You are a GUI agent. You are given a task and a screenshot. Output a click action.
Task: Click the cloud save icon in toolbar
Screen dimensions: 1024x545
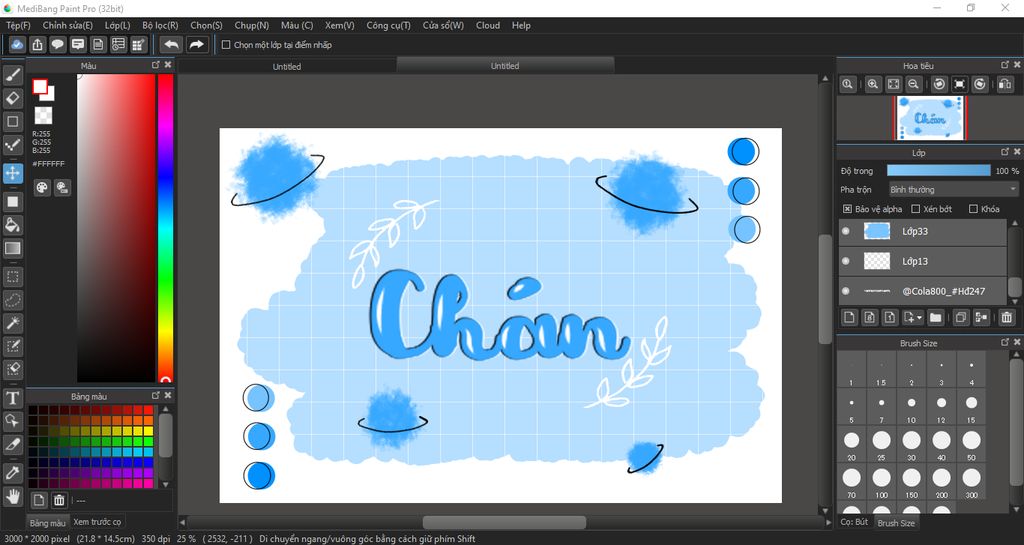coord(17,44)
